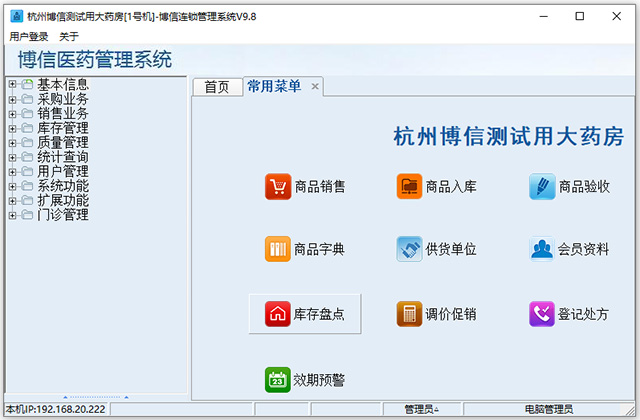Screen dimensions: 640x420
Task: Open the 调价促销 calculator icon
Action: click(x=409, y=314)
